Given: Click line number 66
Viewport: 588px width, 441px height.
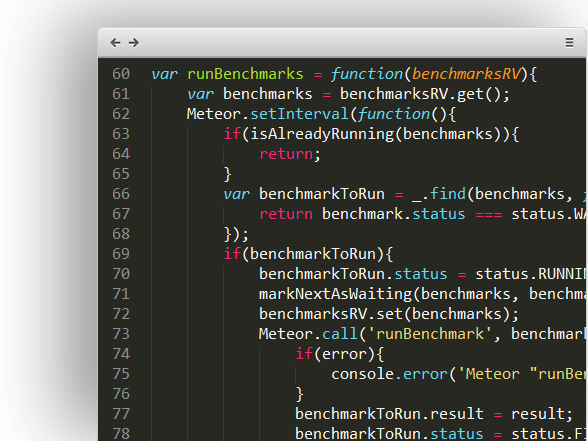Looking at the screenshot, I should click(x=121, y=194).
